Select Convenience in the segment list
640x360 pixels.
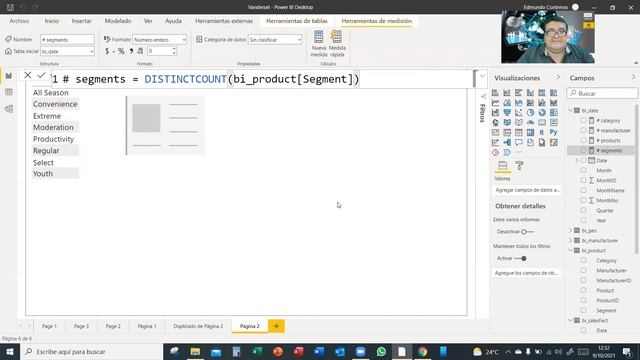coord(55,104)
